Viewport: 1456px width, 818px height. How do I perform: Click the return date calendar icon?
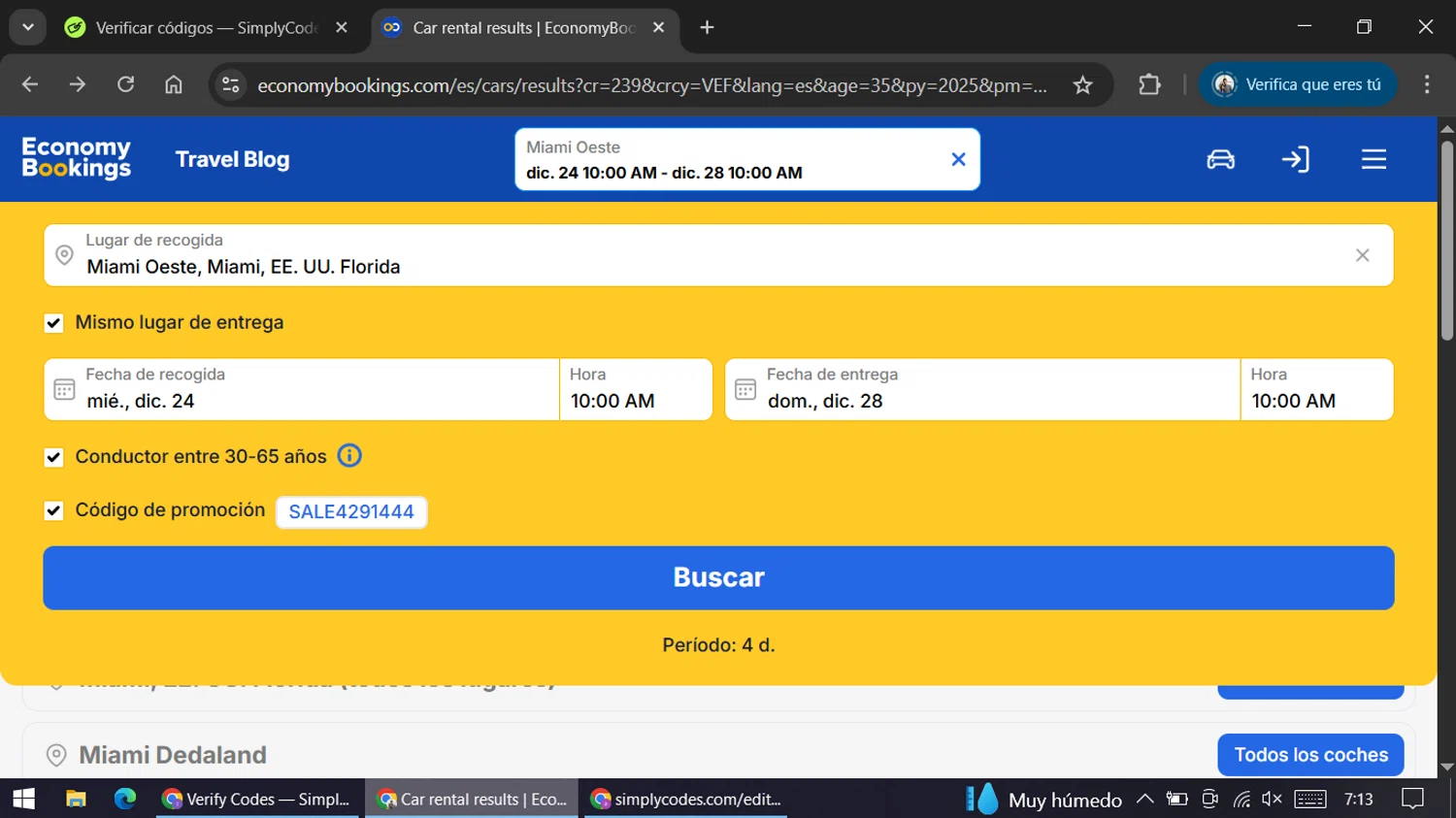pos(745,389)
